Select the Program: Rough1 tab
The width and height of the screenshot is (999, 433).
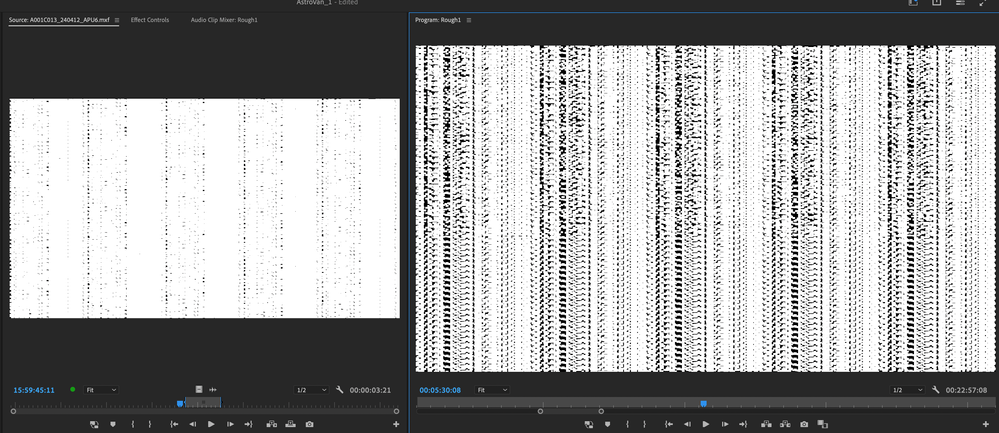click(438, 20)
